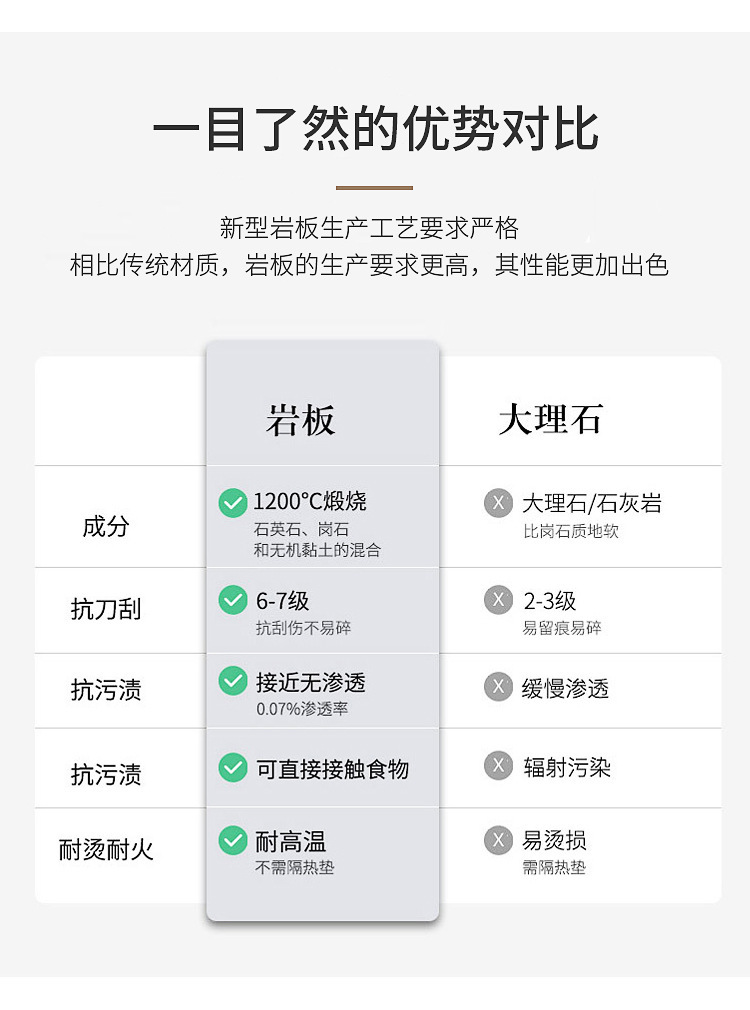Click the gray X icon next to 辐射污染
Viewport: 750px width, 1010px height.
click(498, 767)
